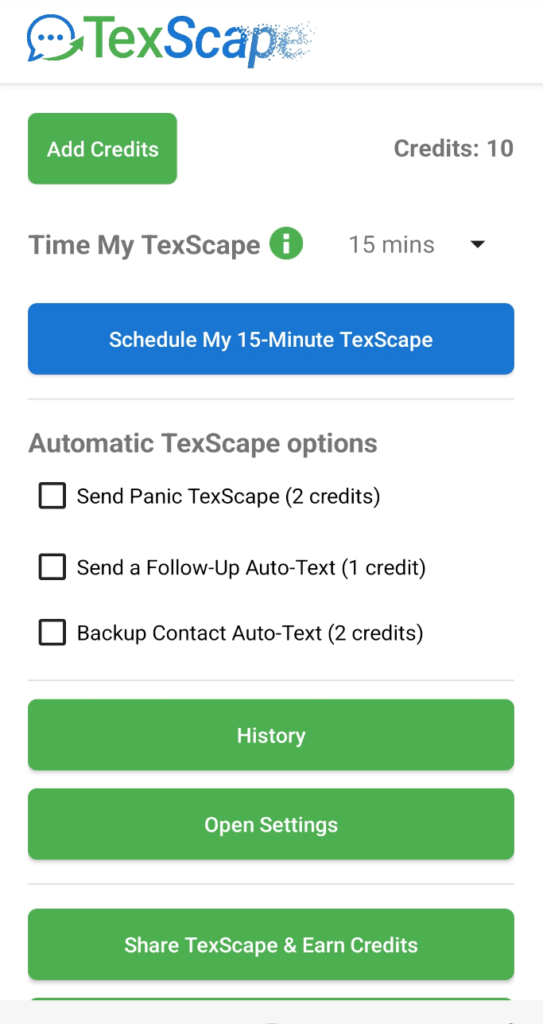Image resolution: width=543 pixels, height=1024 pixels.
Task: Click the Automatic TexScape options heading
Action: point(203,444)
